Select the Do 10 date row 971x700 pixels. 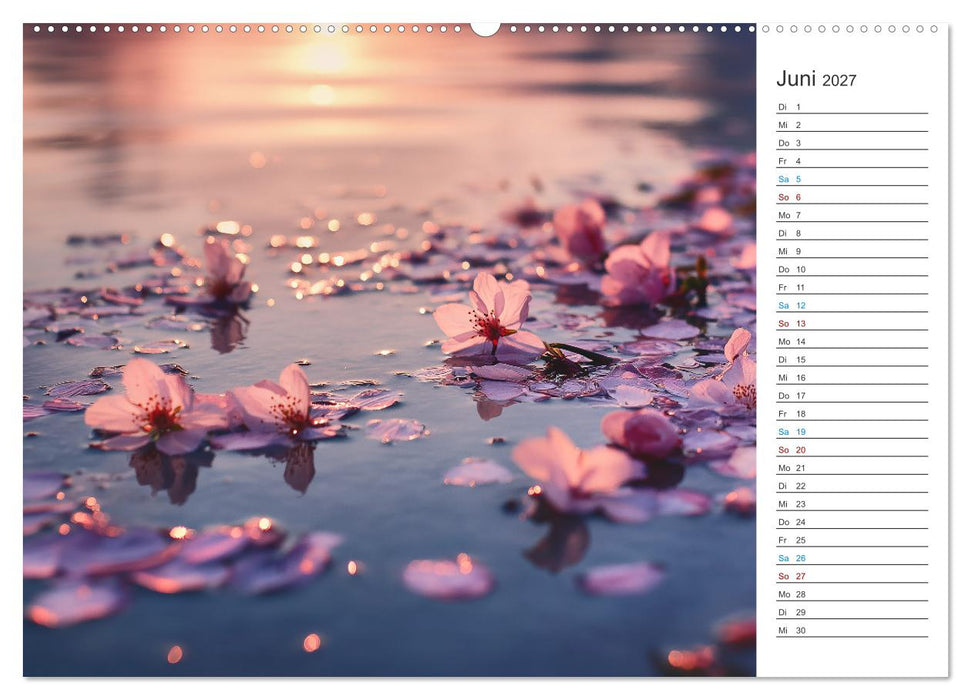(x=852, y=269)
